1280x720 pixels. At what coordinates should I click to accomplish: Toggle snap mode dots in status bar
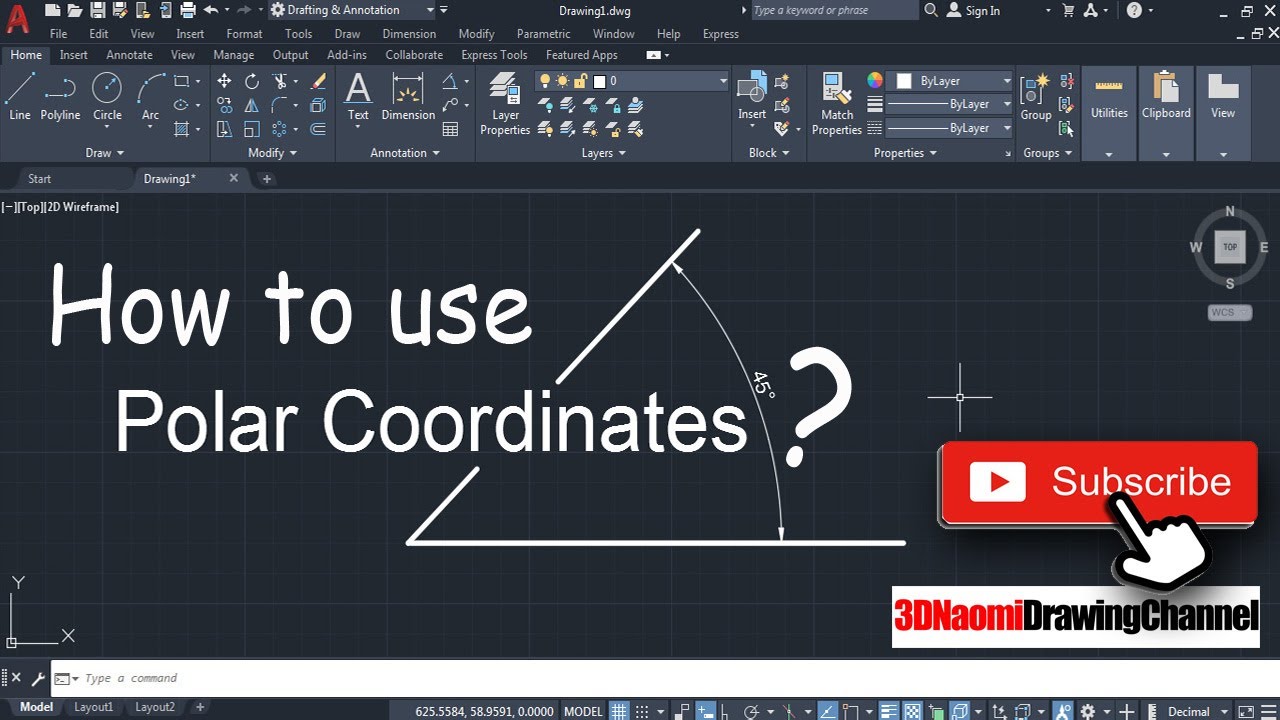tap(642, 711)
